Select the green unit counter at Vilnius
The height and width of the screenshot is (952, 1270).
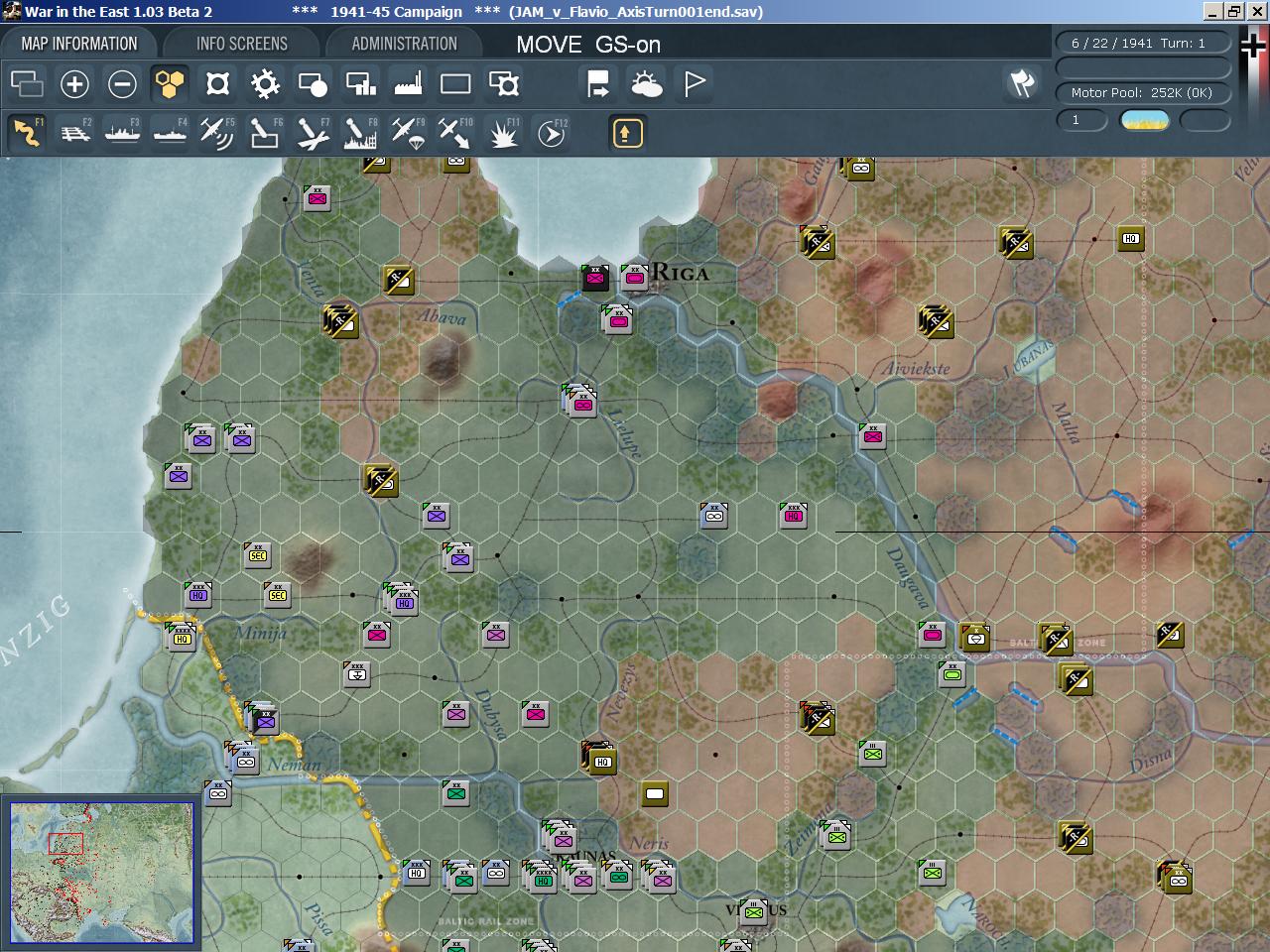[754, 911]
